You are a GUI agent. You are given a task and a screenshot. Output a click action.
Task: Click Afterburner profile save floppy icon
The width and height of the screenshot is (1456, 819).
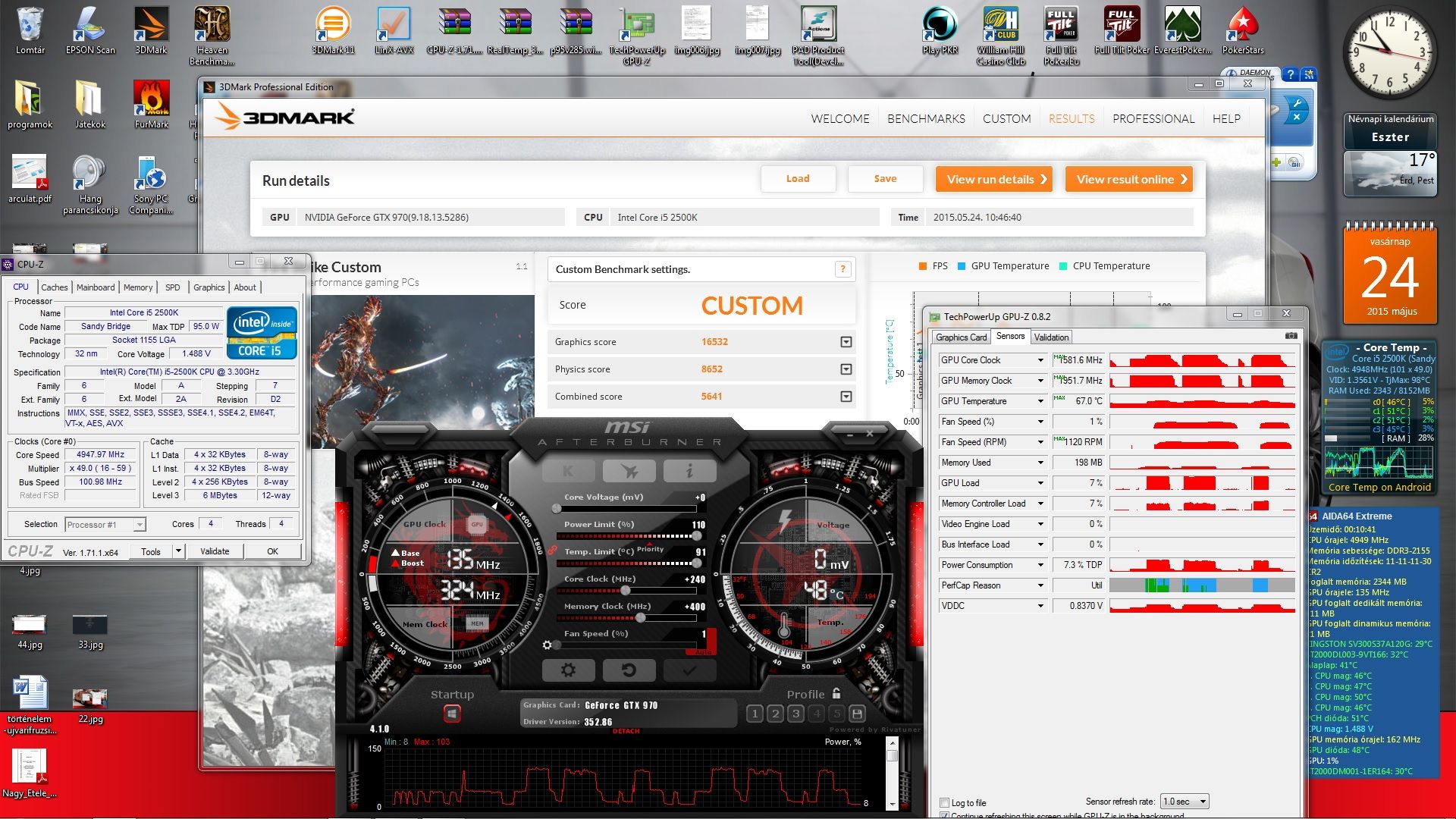(x=857, y=714)
